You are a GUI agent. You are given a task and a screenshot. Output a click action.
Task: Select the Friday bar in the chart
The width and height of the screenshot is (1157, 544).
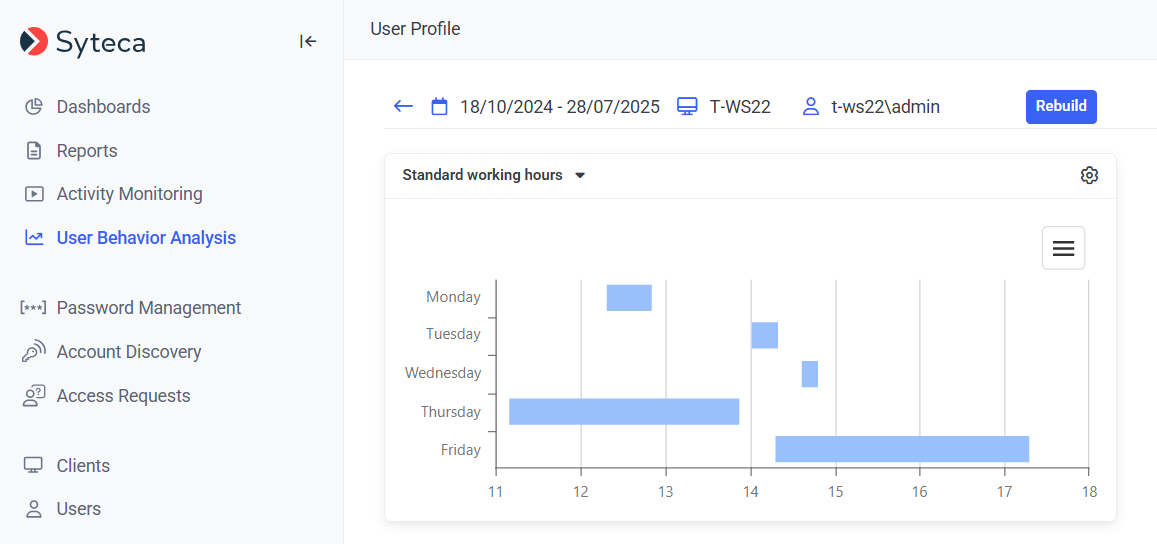pyautogui.click(x=902, y=449)
